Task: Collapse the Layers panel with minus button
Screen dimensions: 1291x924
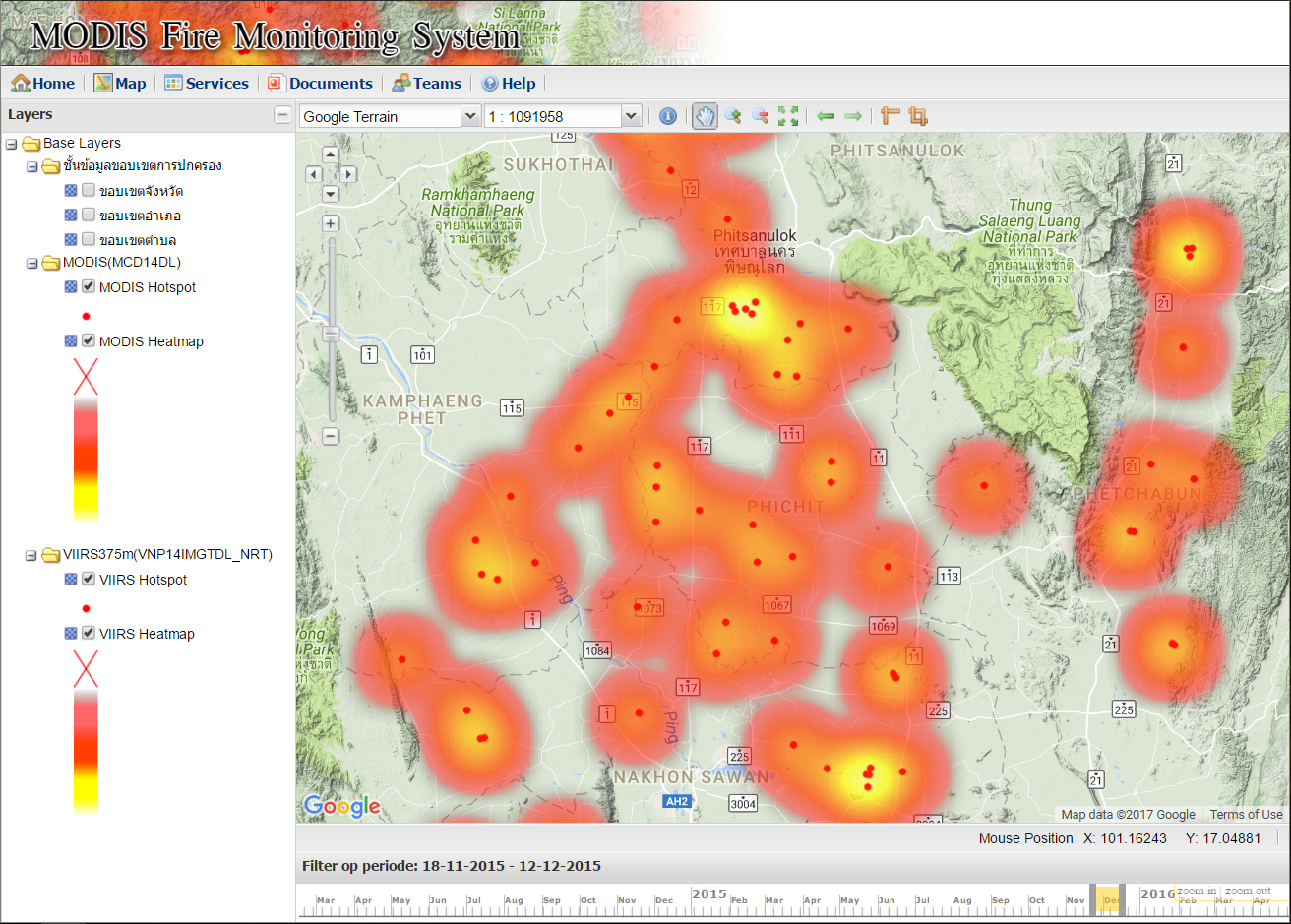Action: pos(282,115)
